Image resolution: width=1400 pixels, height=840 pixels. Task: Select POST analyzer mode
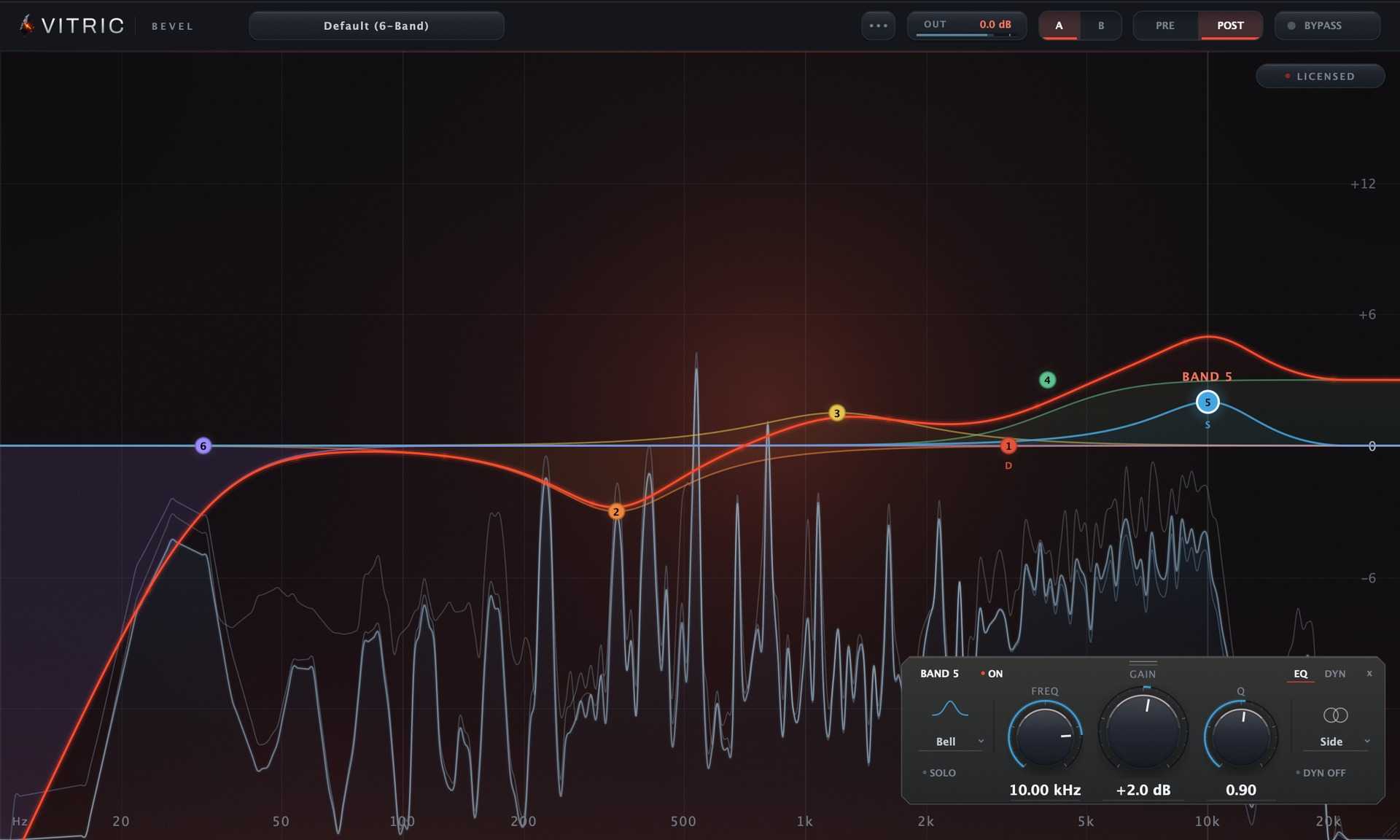tap(1230, 26)
